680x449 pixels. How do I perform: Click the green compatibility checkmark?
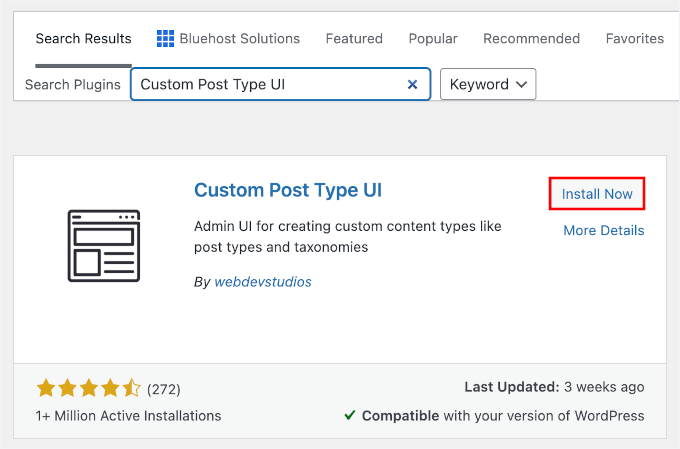point(350,416)
